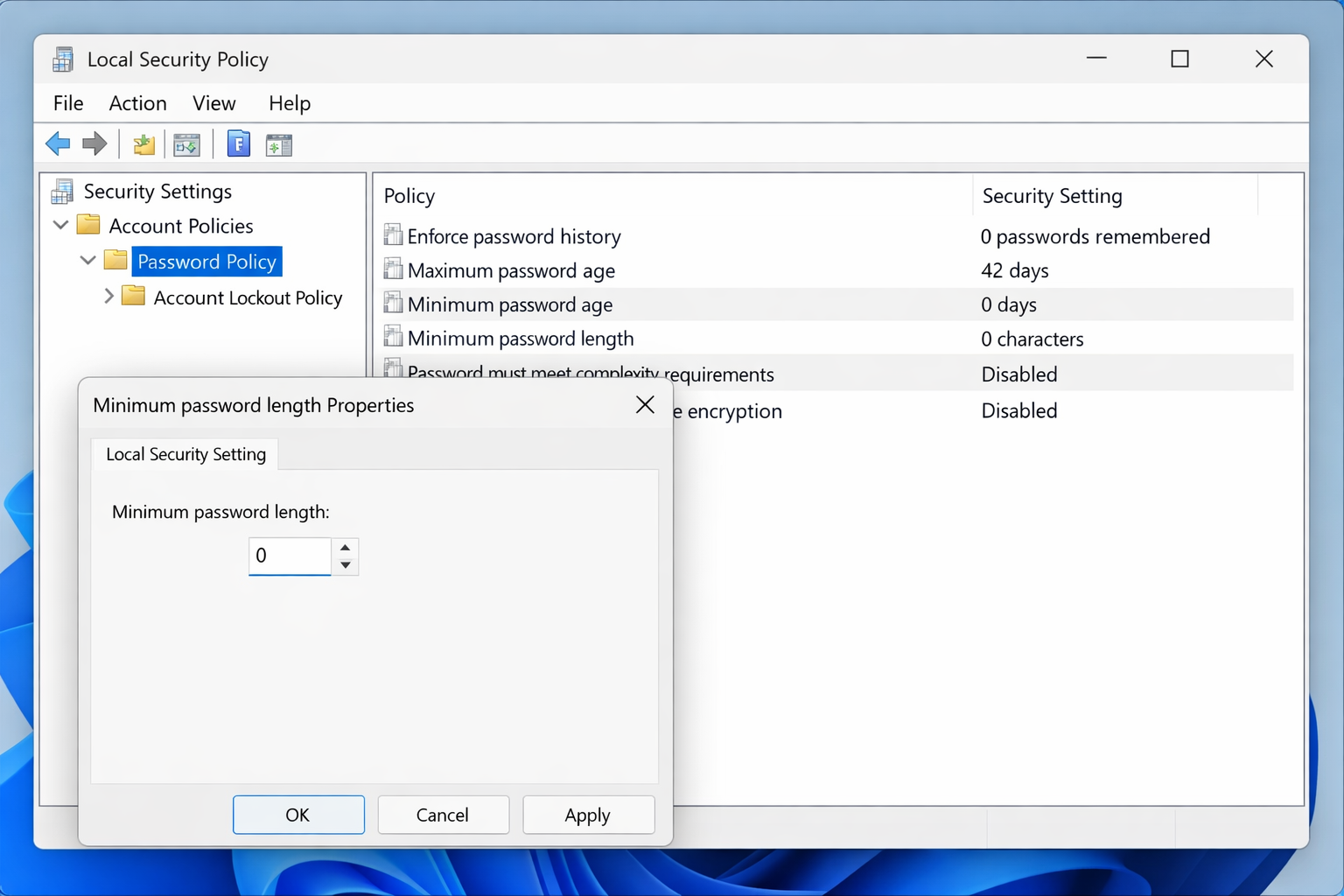Select the Enforce password history row
The height and width of the screenshot is (896, 1344).
(x=837, y=236)
